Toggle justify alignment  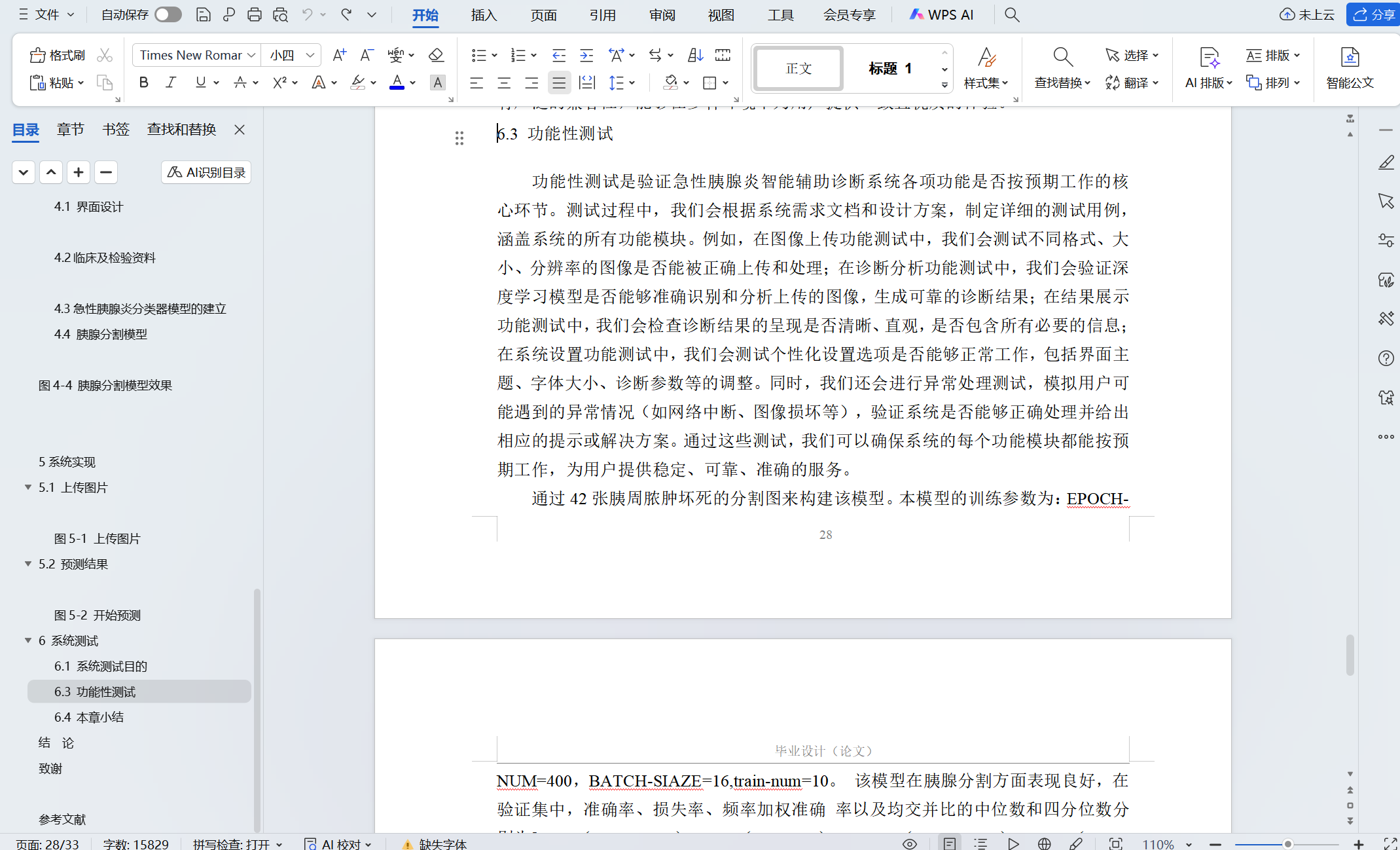click(559, 83)
